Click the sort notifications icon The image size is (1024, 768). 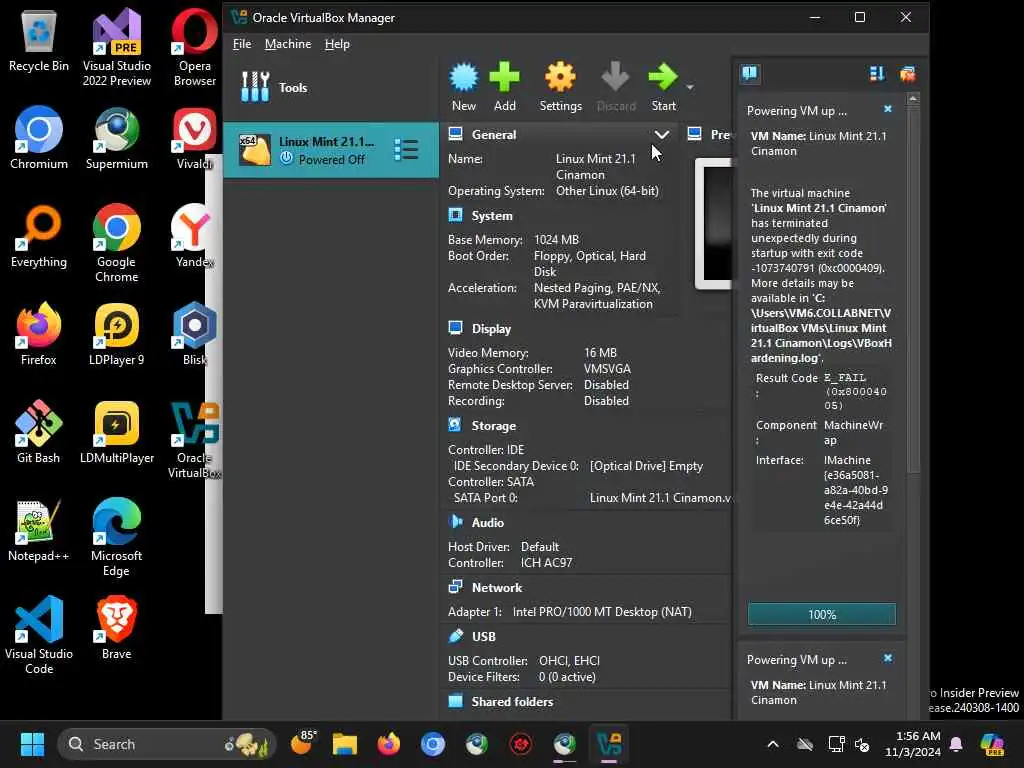coord(877,74)
